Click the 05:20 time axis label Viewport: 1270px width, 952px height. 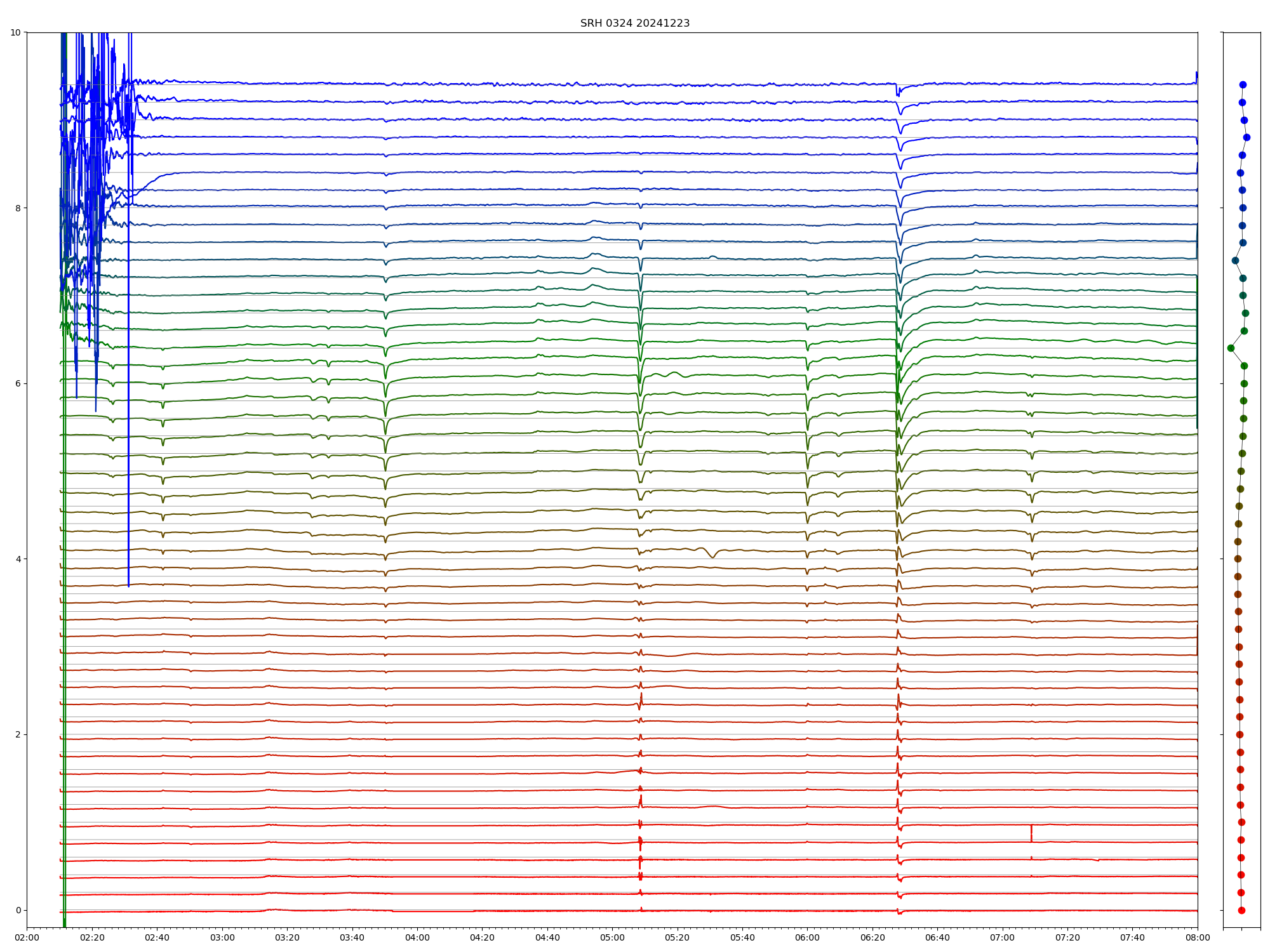pyautogui.click(x=677, y=938)
